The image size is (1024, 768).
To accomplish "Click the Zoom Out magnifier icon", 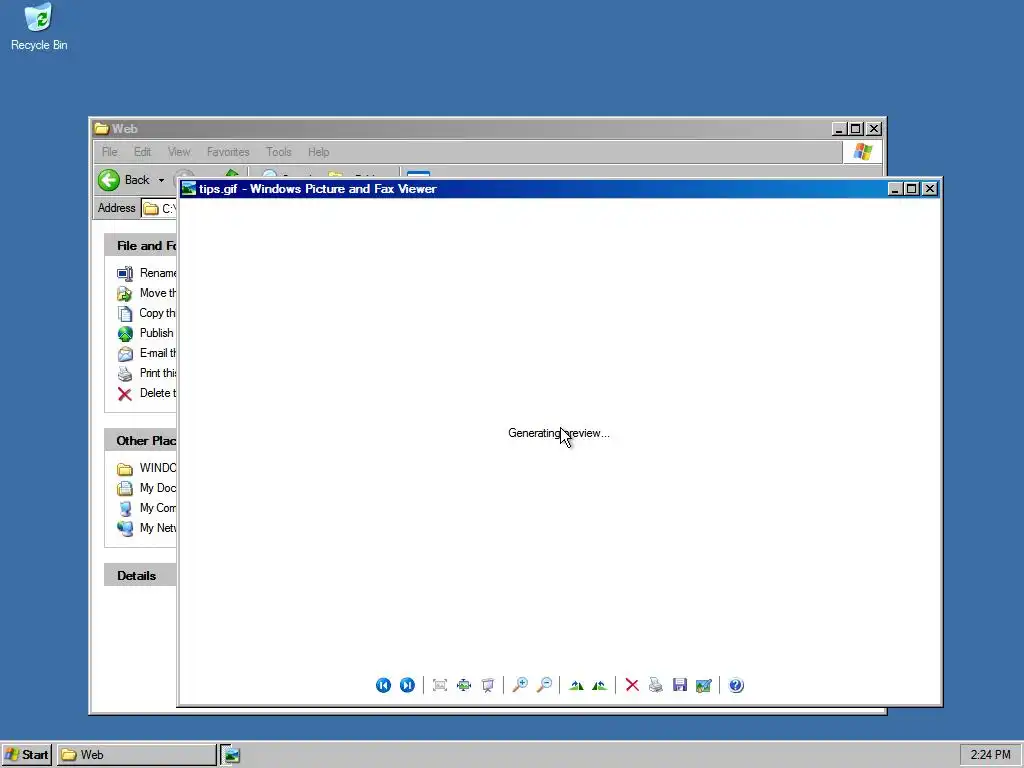I will click(544, 685).
